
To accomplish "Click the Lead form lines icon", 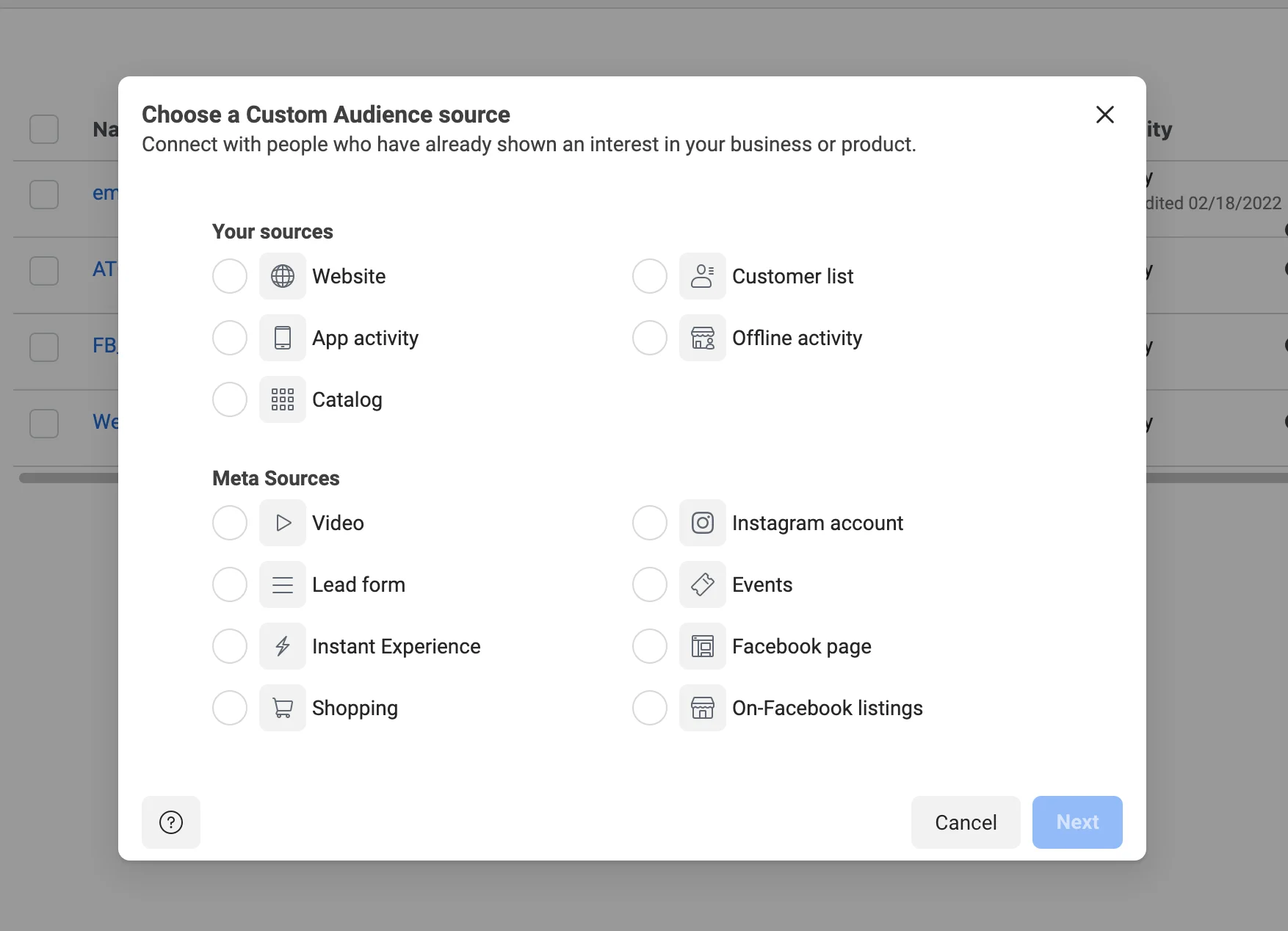I will coord(283,584).
